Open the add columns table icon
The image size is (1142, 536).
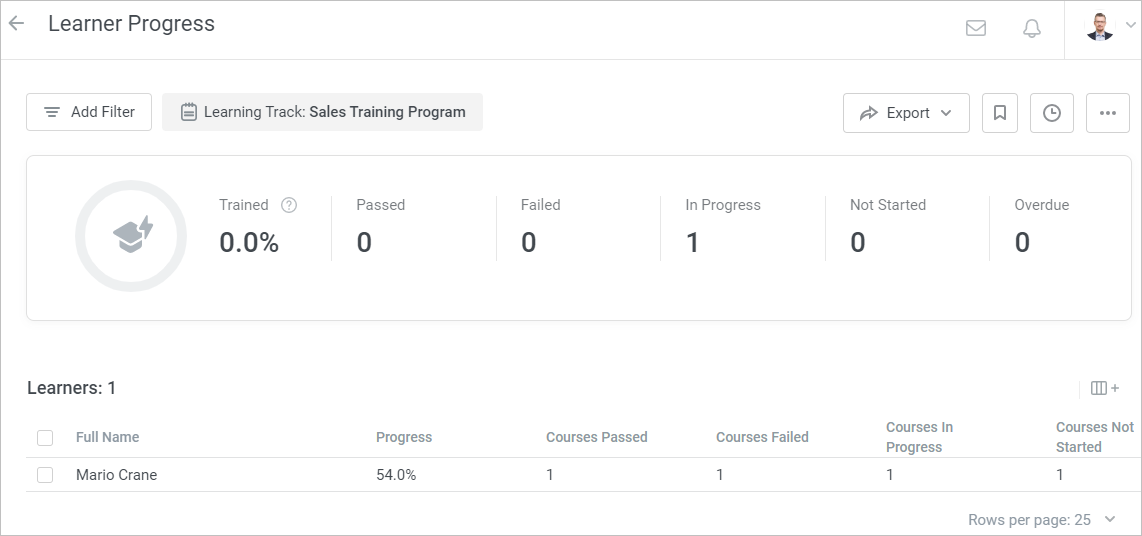1104,388
